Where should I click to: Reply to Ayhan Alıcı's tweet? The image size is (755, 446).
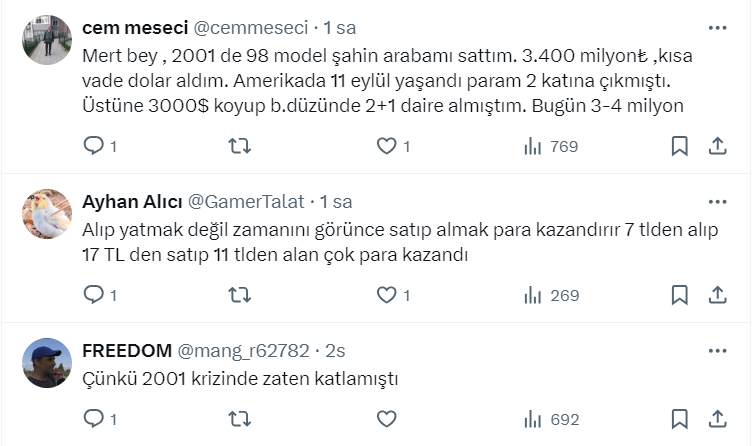pyautogui.click(x=93, y=295)
